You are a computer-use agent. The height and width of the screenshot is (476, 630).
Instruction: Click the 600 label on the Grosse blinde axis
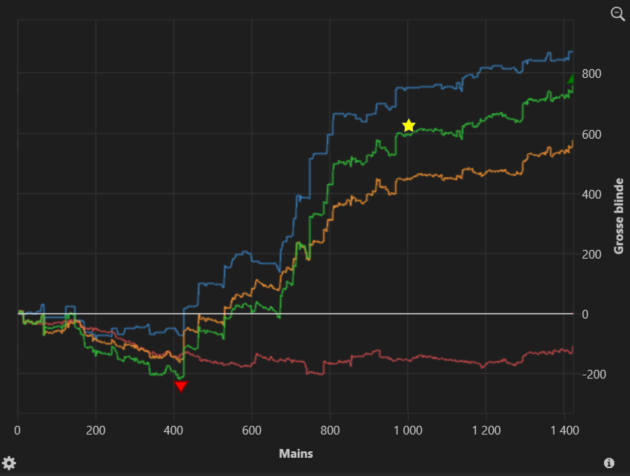pos(592,134)
